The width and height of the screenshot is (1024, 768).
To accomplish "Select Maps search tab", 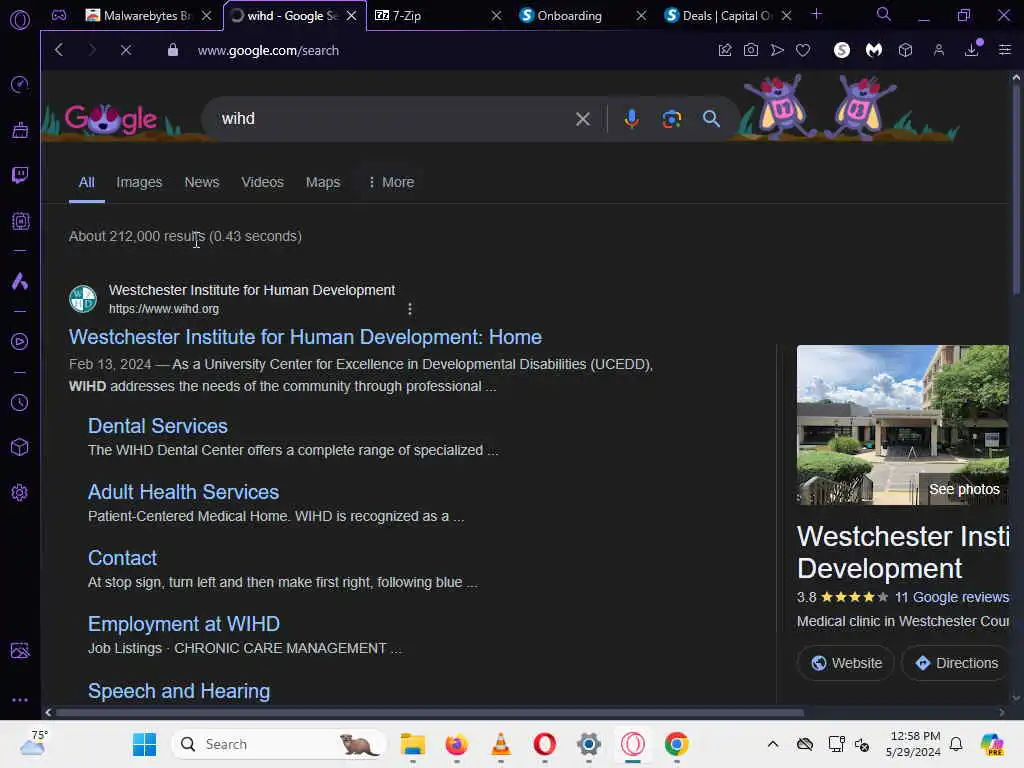I will point(323,182).
